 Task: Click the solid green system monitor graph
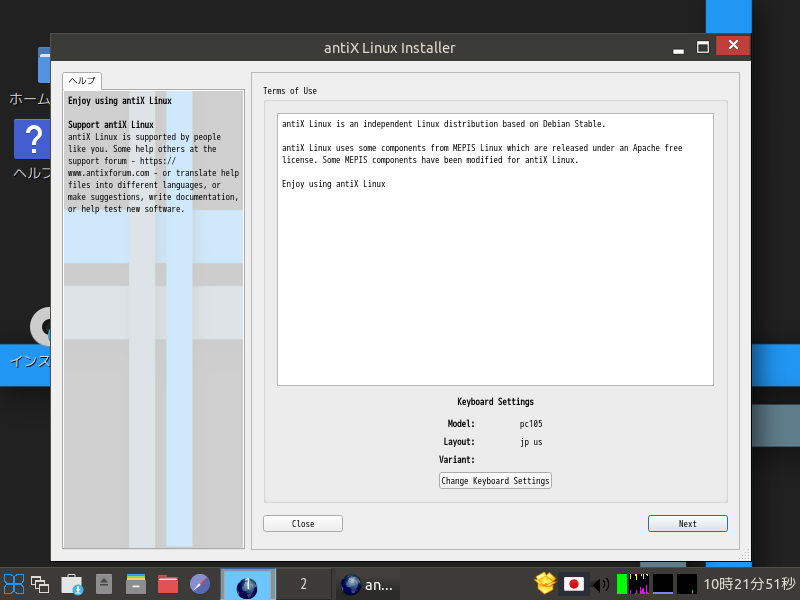tap(621, 584)
